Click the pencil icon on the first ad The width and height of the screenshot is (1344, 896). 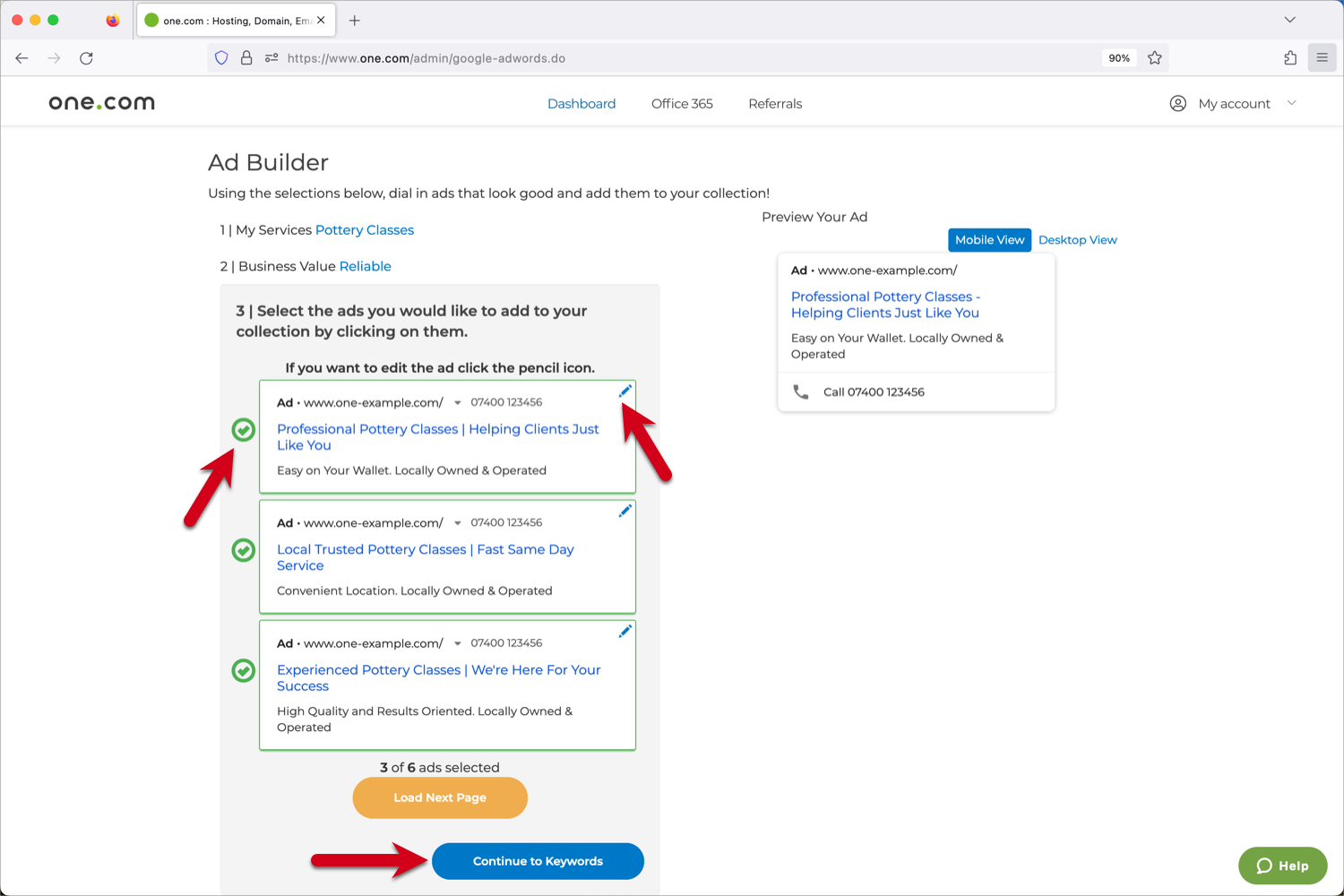point(625,389)
